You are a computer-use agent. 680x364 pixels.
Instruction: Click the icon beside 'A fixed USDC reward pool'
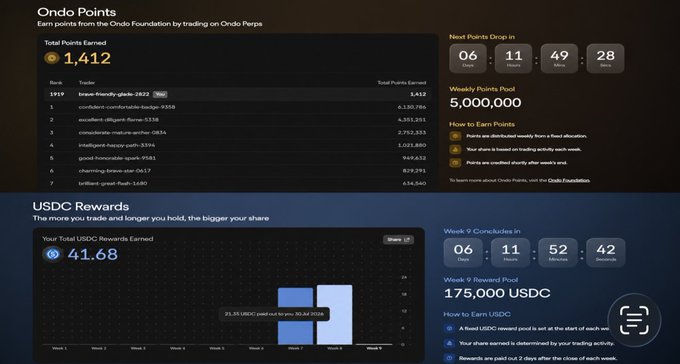449,328
